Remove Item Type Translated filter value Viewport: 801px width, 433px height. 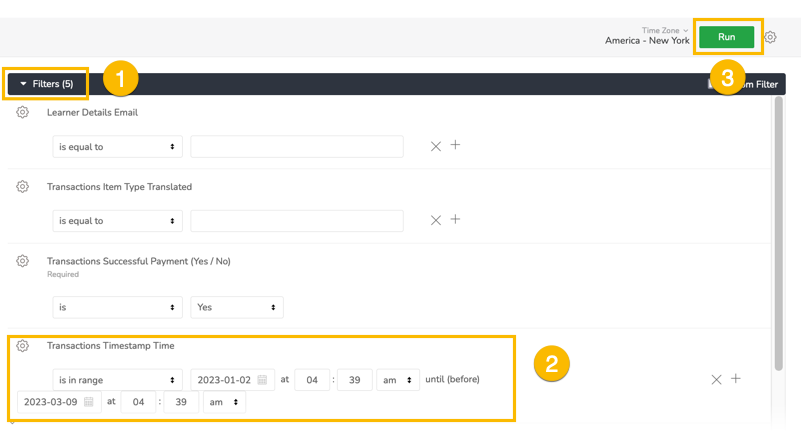pos(436,221)
